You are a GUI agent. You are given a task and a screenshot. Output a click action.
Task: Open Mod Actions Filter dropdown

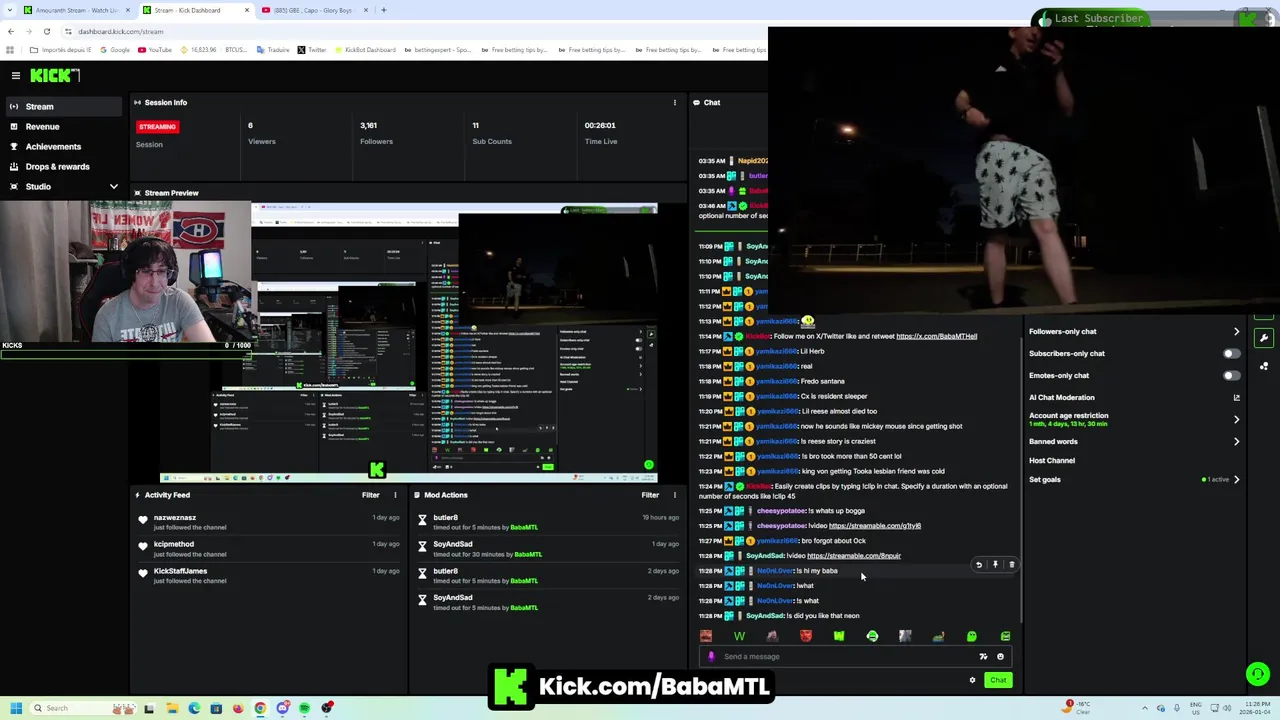pyautogui.click(x=651, y=495)
